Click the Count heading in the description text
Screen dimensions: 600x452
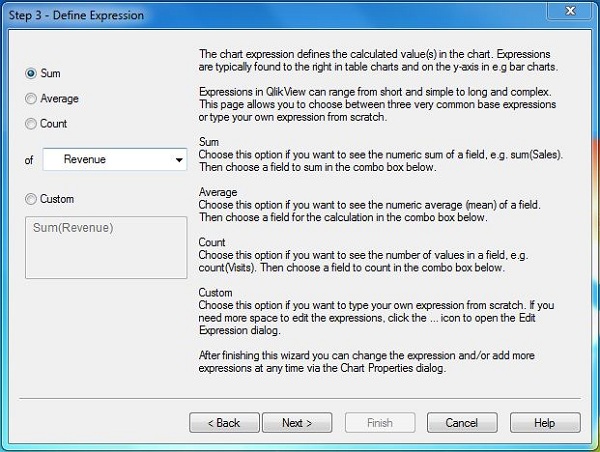[x=212, y=242]
